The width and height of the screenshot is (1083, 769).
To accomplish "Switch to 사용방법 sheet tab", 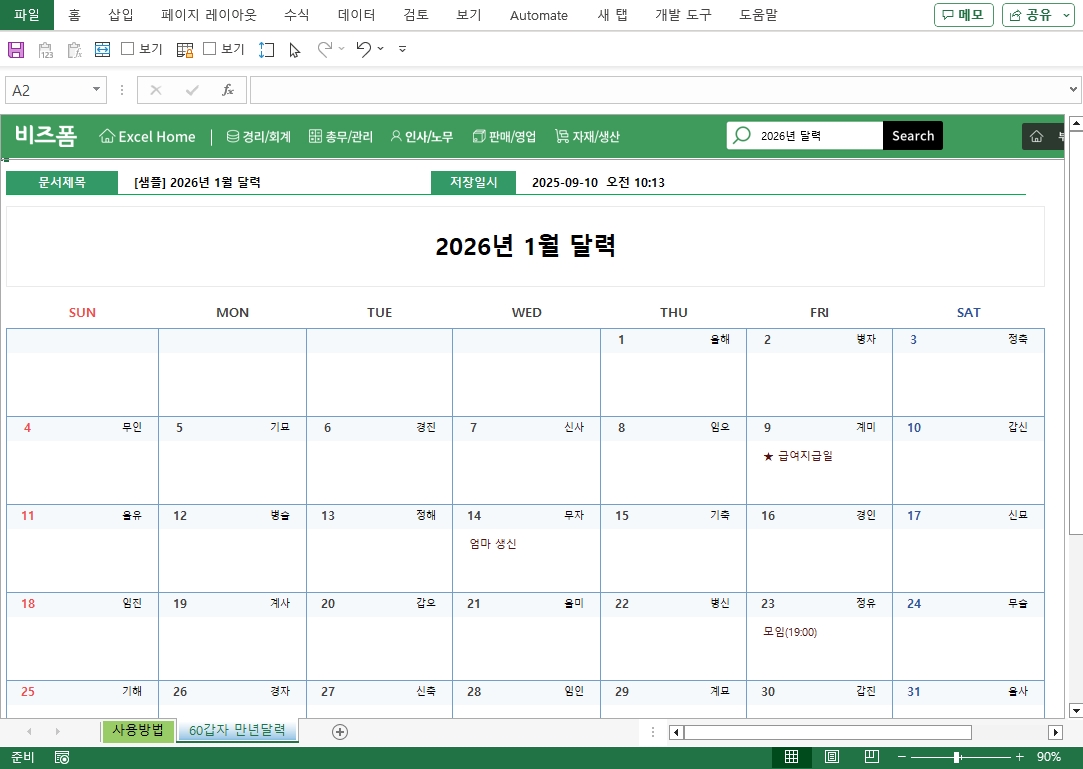I will (x=138, y=731).
